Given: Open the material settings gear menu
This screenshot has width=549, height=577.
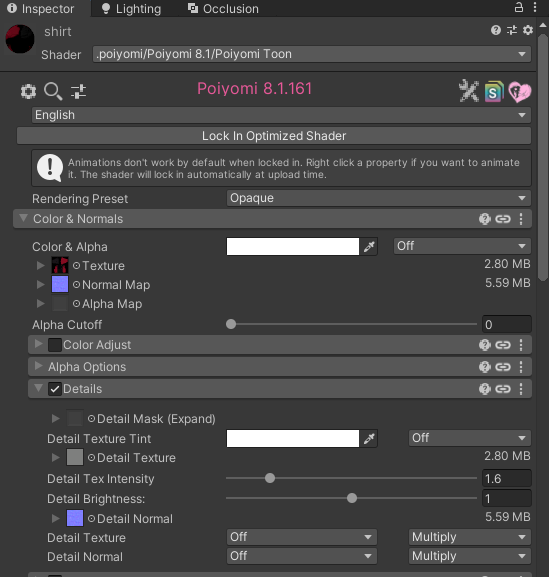Looking at the screenshot, I should point(528,30).
